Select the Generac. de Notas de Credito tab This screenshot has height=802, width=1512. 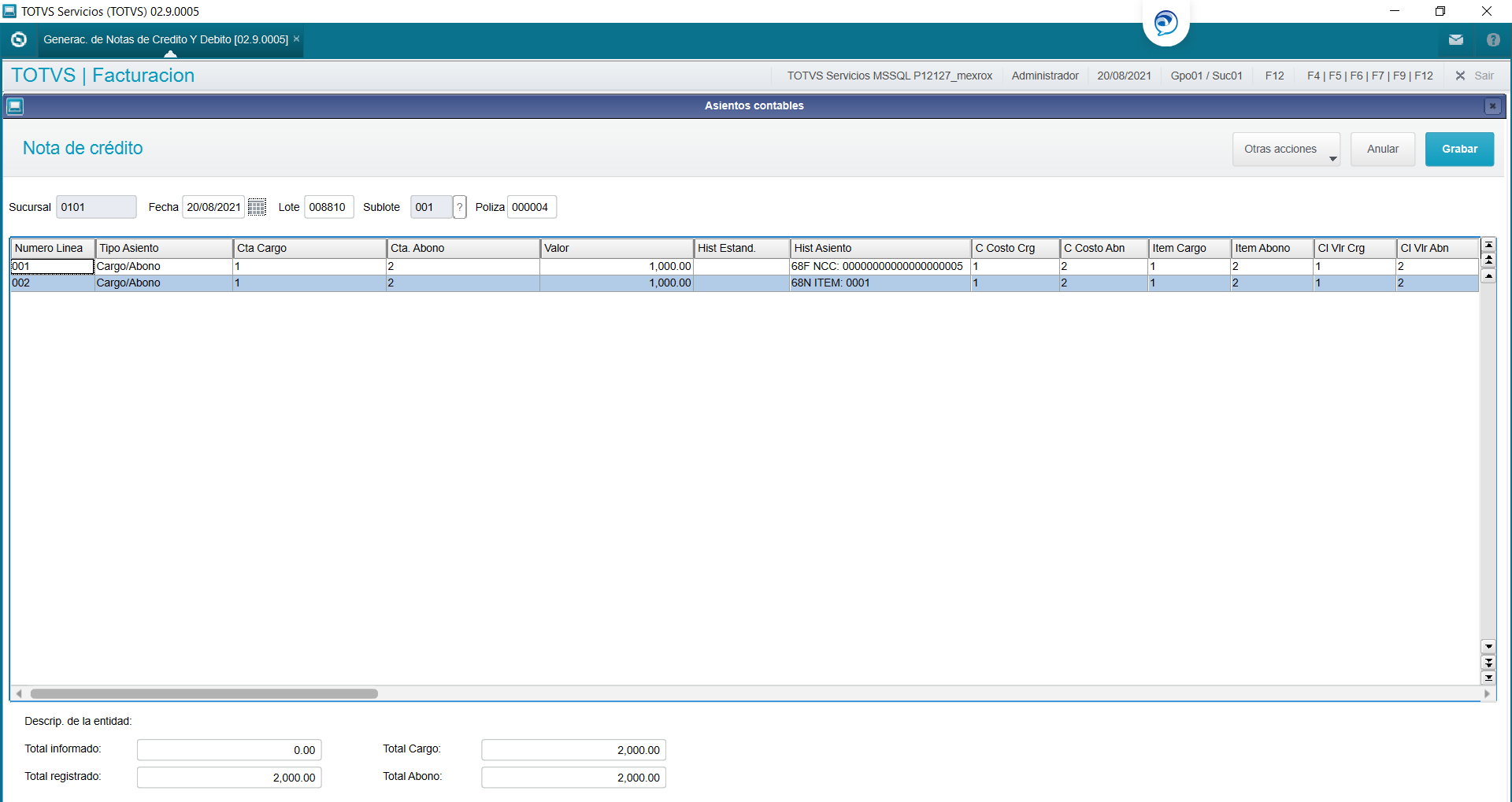click(166, 39)
